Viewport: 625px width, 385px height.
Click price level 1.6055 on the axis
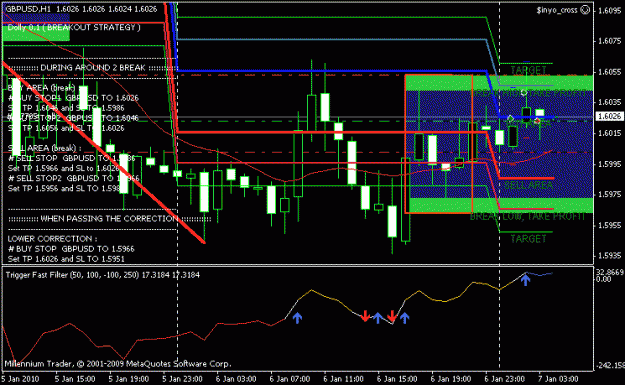point(610,72)
